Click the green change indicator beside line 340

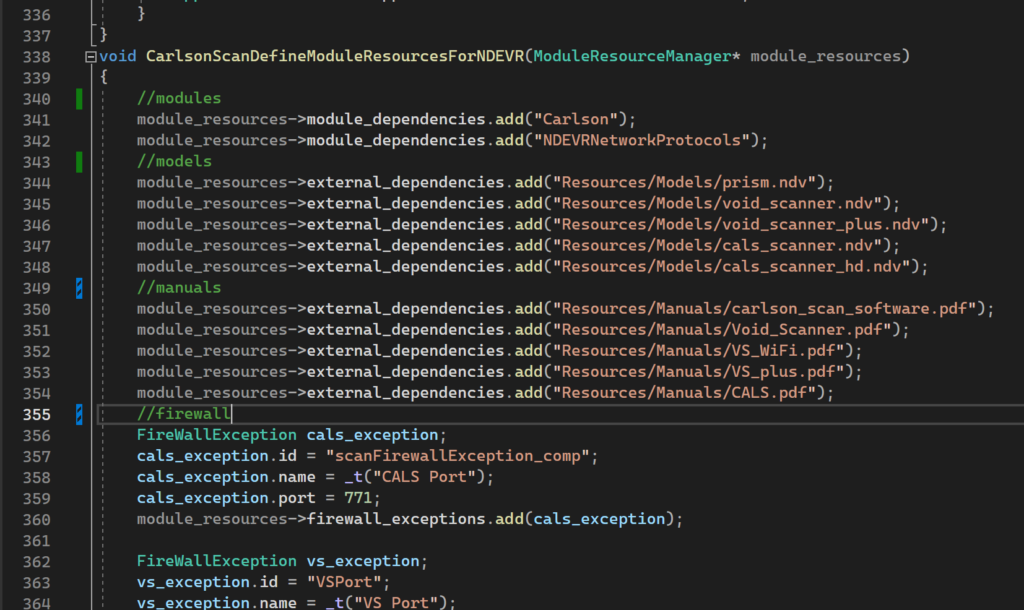tap(79, 97)
